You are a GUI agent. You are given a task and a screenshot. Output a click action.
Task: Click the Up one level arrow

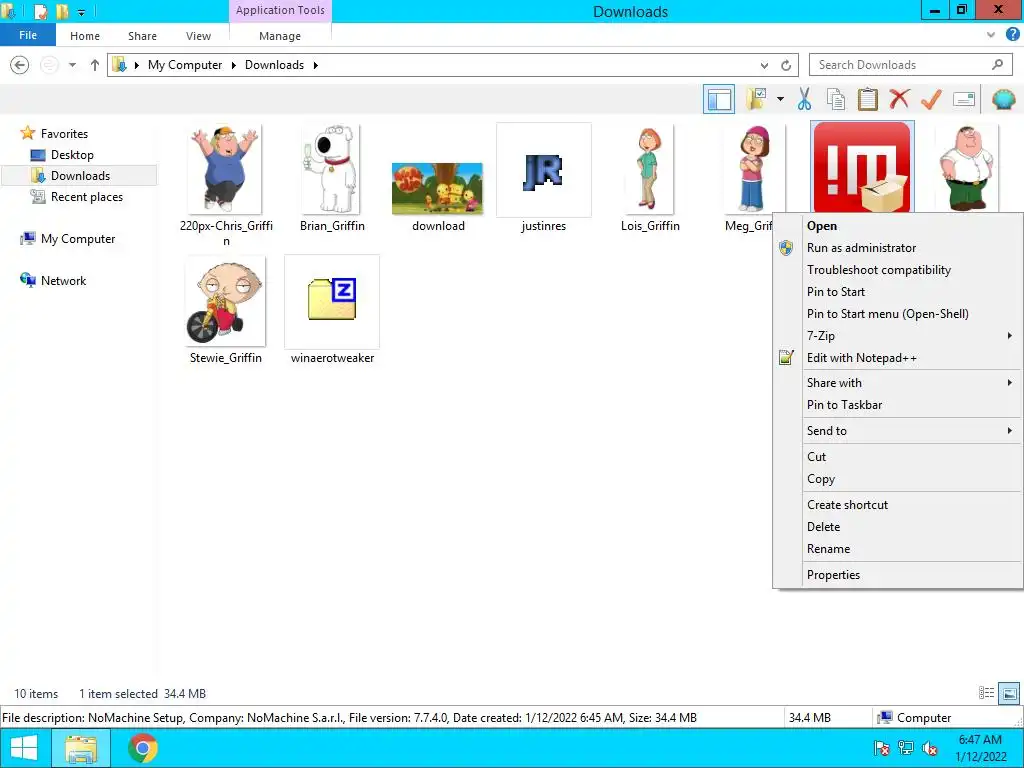pos(95,65)
